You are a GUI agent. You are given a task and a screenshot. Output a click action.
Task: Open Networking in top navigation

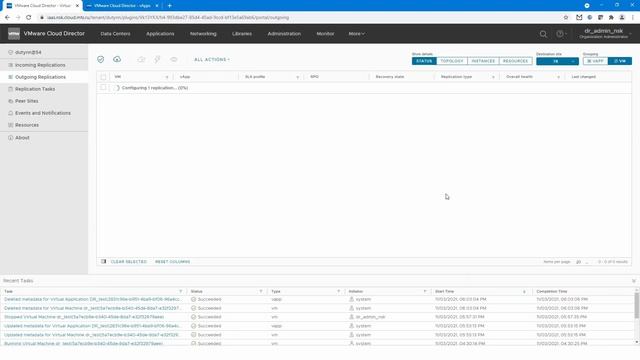[x=203, y=34]
